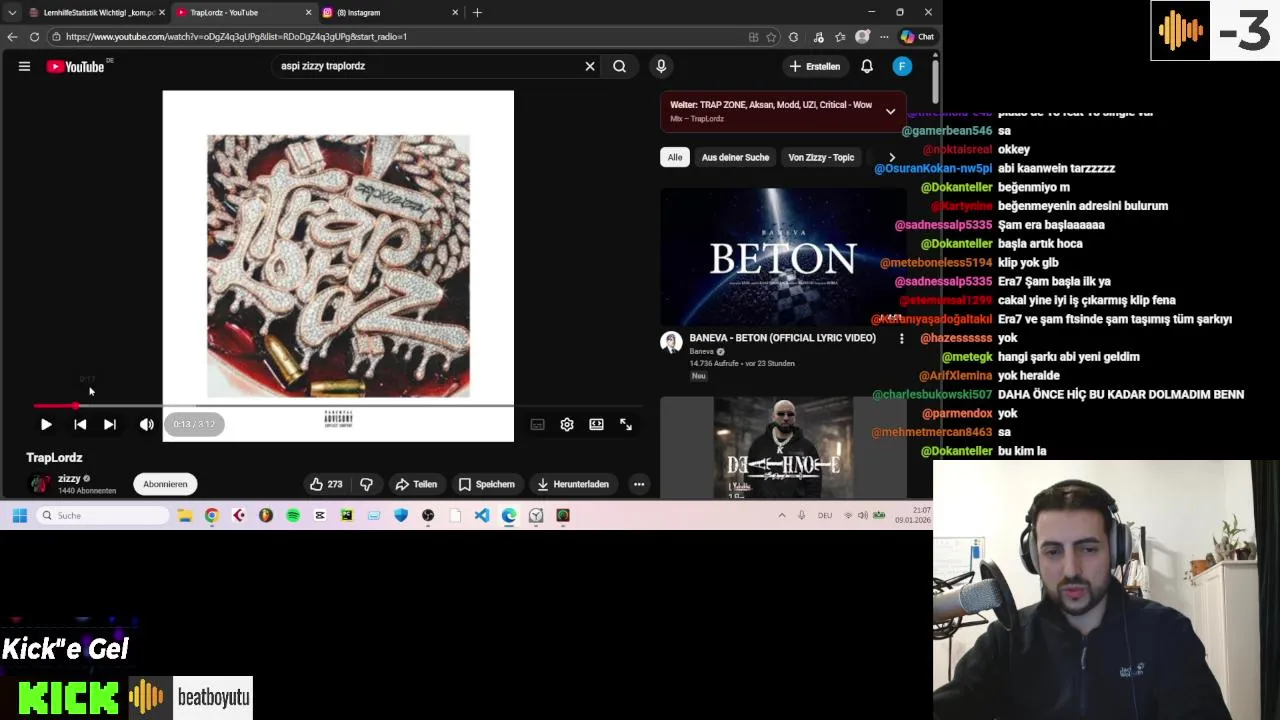Click the browser address bar URL
This screenshot has height=720, width=1280.
pyautogui.click(x=236, y=37)
